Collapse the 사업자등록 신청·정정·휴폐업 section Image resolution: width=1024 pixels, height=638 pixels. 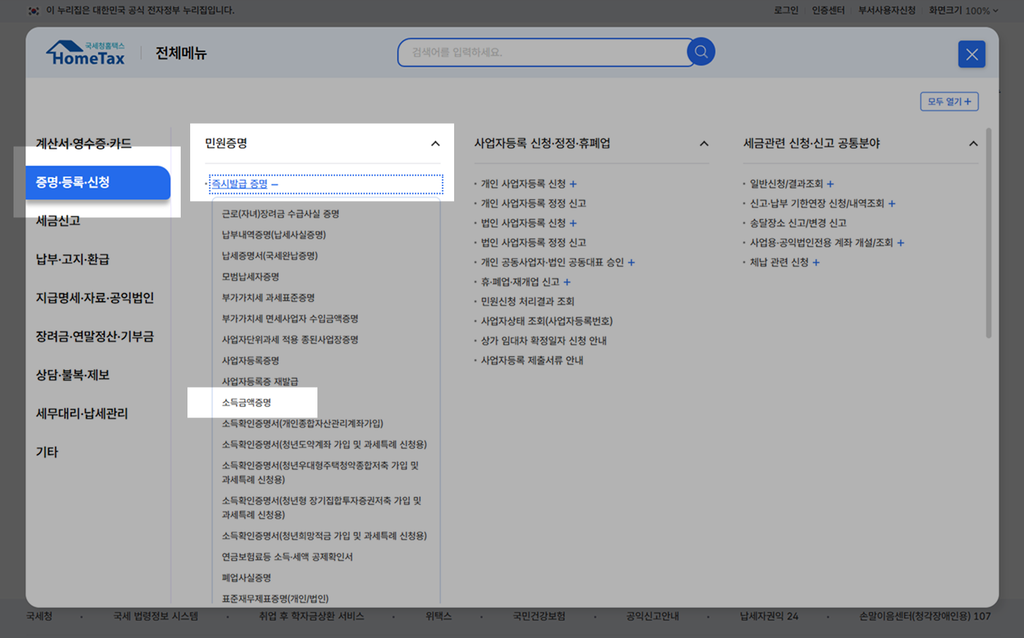[703, 144]
